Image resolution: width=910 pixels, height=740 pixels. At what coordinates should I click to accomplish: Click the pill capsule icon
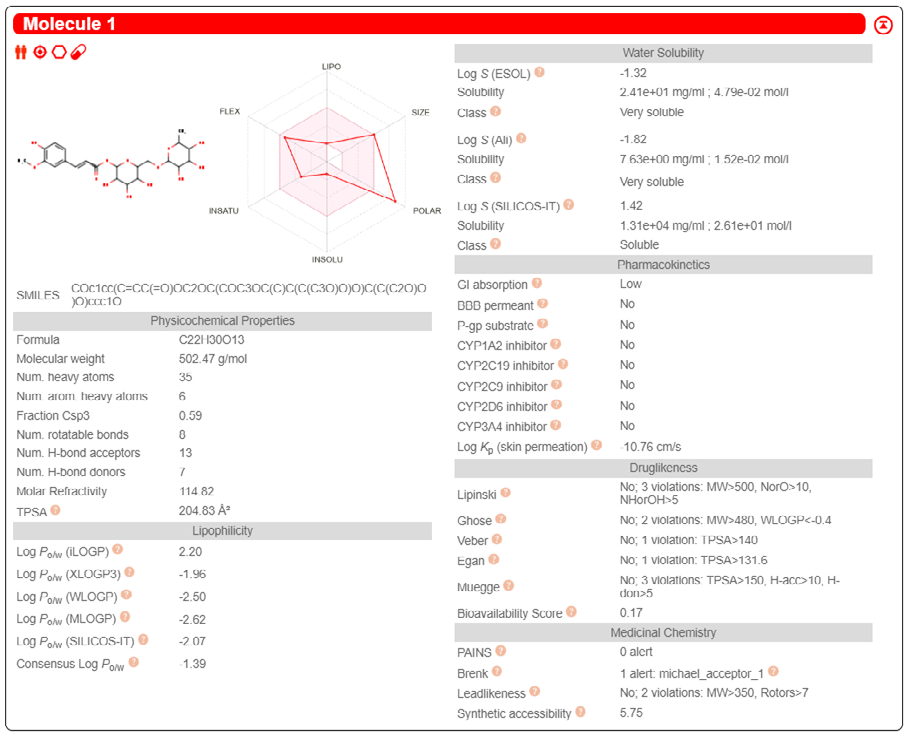click(x=78, y=52)
